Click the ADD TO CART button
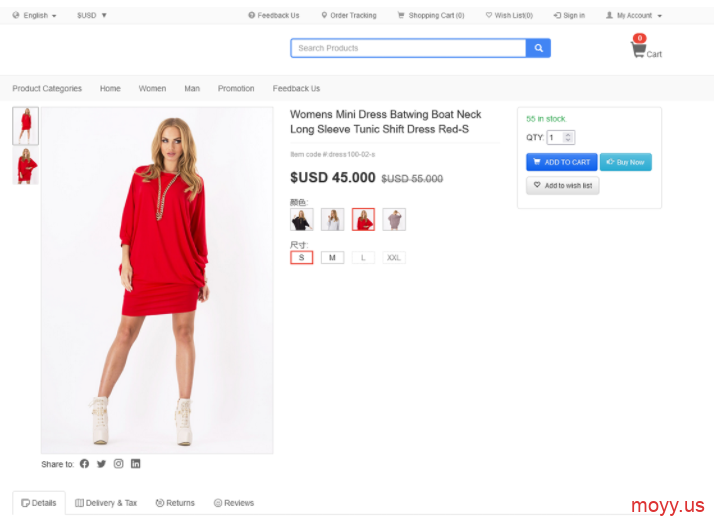714x520 pixels. point(561,162)
